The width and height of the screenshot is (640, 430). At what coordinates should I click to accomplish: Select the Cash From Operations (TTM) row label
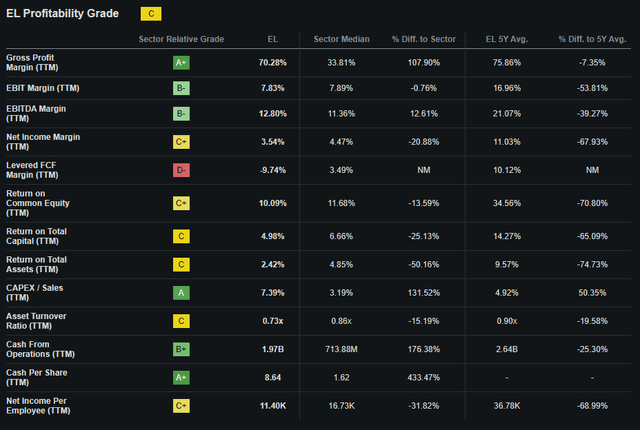tap(40, 349)
